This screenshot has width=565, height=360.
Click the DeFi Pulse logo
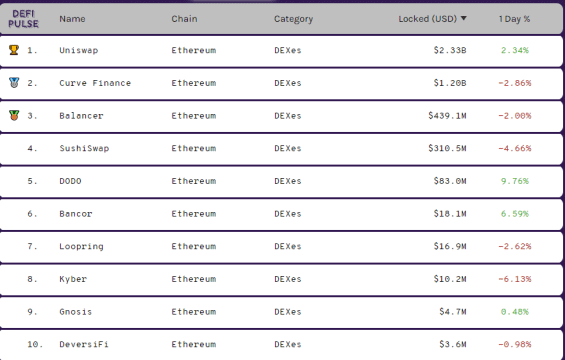23,19
